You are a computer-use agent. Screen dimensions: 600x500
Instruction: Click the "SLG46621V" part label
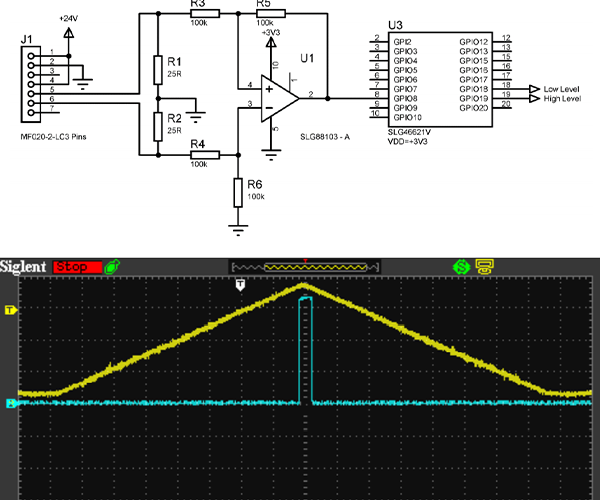pos(409,132)
